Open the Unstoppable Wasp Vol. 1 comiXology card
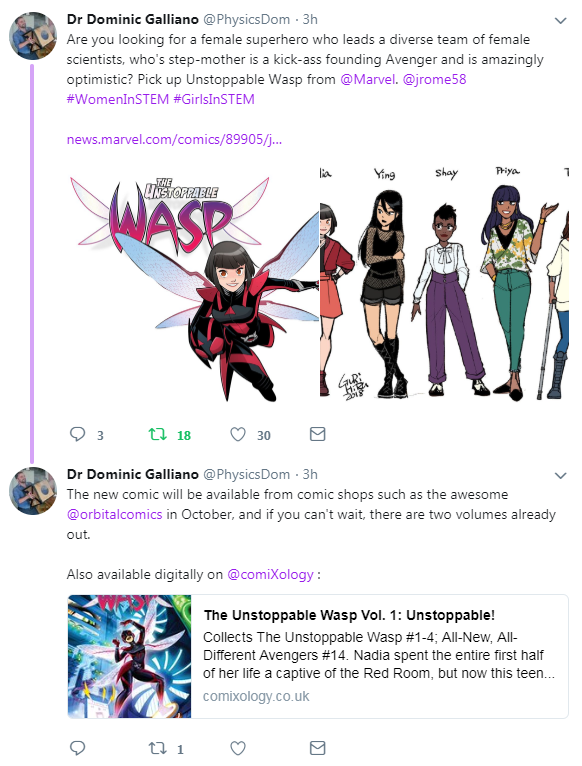Image resolution: width=582 pixels, height=766 pixels. coord(318,656)
